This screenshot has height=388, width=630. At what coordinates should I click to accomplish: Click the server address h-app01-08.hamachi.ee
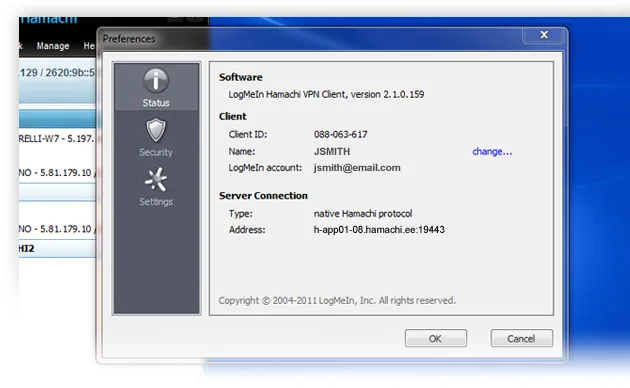click(379, 230)
